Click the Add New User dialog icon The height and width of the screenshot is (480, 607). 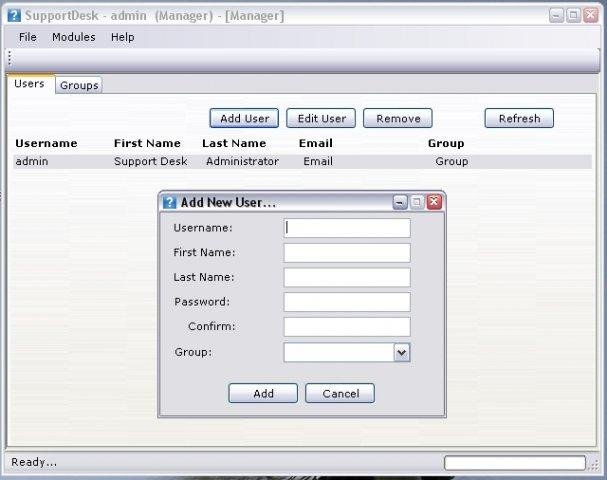tap(169, 202)
